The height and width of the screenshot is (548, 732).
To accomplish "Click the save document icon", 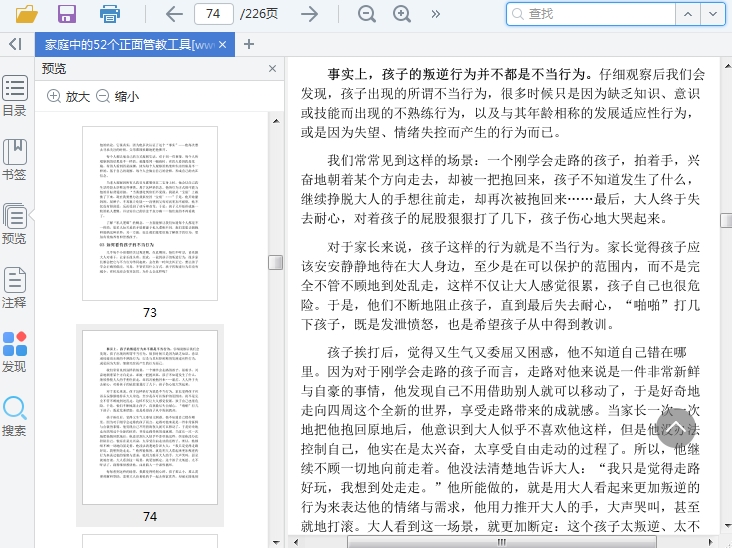I will 67,14.
